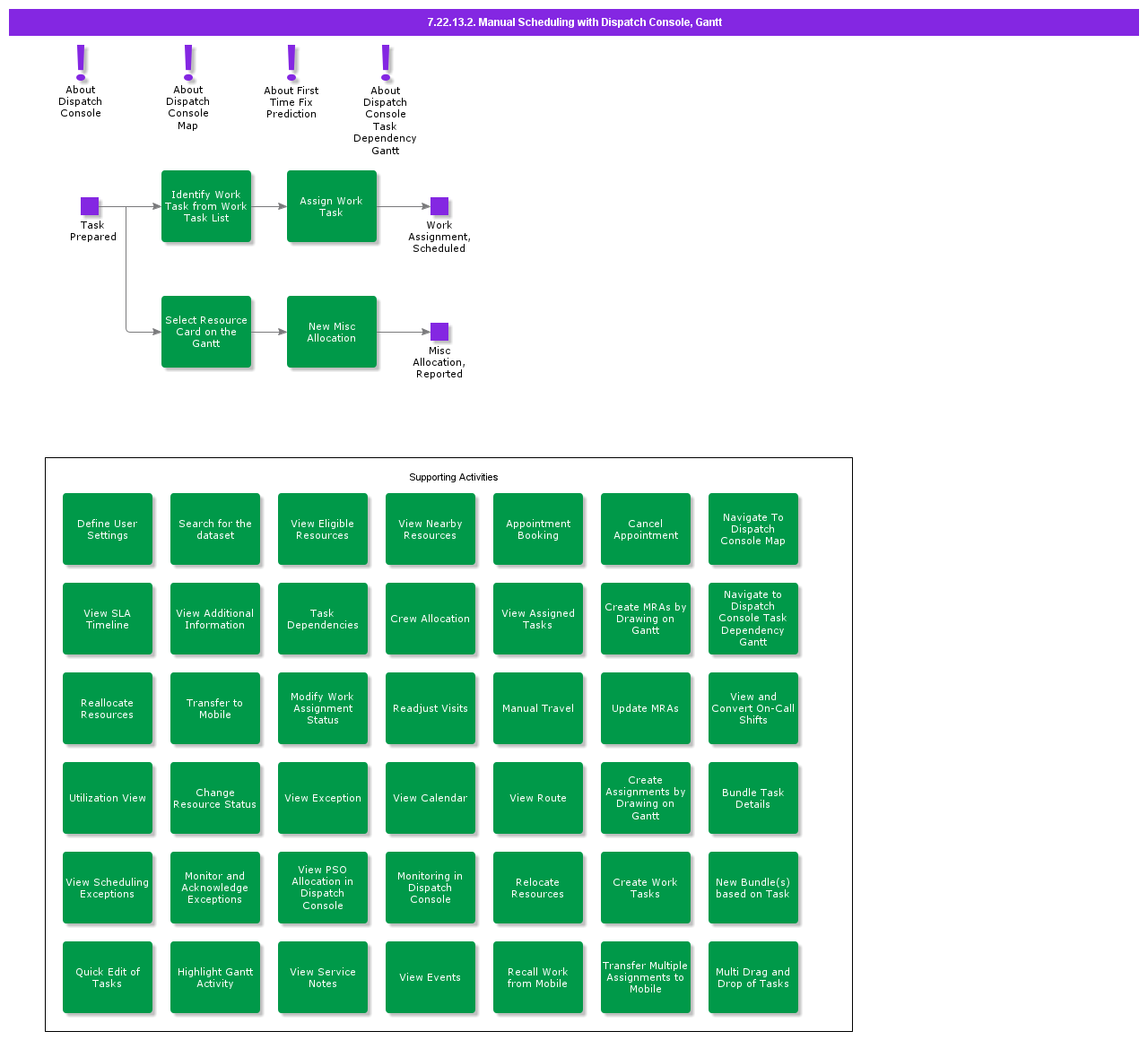Open the Cancel Appointment activity
Image resolution: width=1148 pixels, height=1040 pixels.
tap(646, 529)
